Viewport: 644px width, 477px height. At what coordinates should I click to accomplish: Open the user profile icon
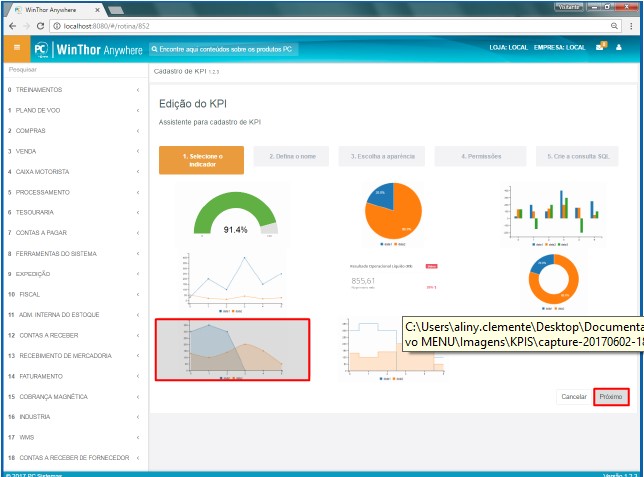[x=619, y=47]
